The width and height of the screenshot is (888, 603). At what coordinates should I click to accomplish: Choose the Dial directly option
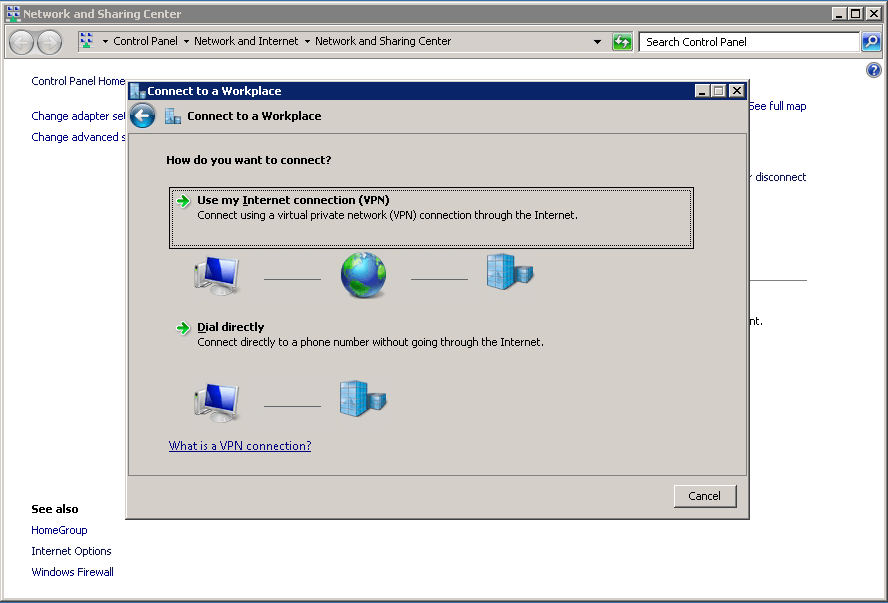(231, 327)
